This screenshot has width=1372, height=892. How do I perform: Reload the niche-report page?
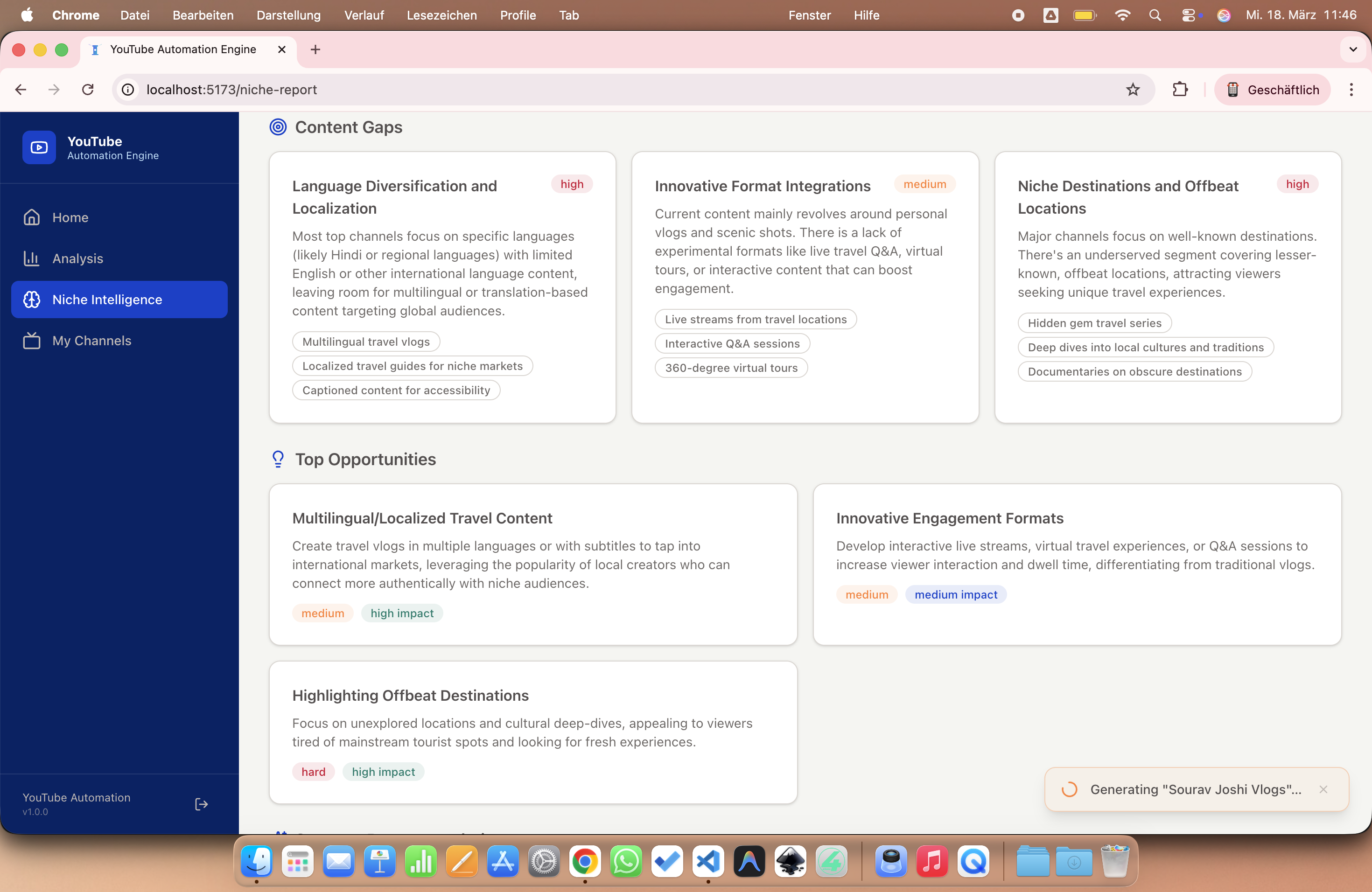88,89
